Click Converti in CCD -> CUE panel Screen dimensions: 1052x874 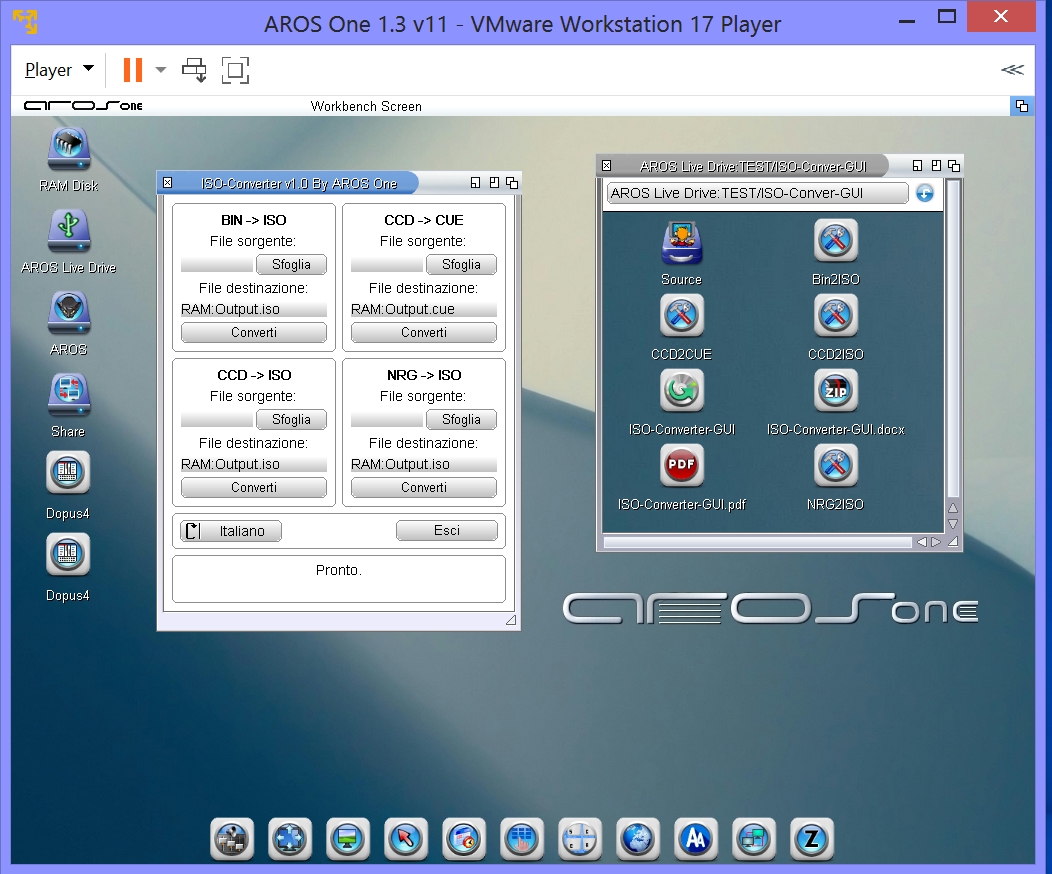pyautogui.click(x=423, y=333)
